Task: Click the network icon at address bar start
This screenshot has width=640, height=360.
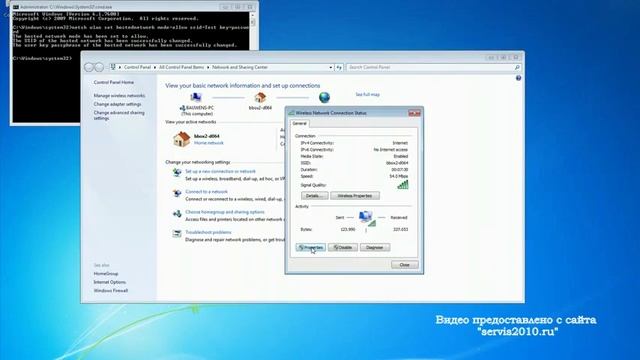Action: (113, 67)
